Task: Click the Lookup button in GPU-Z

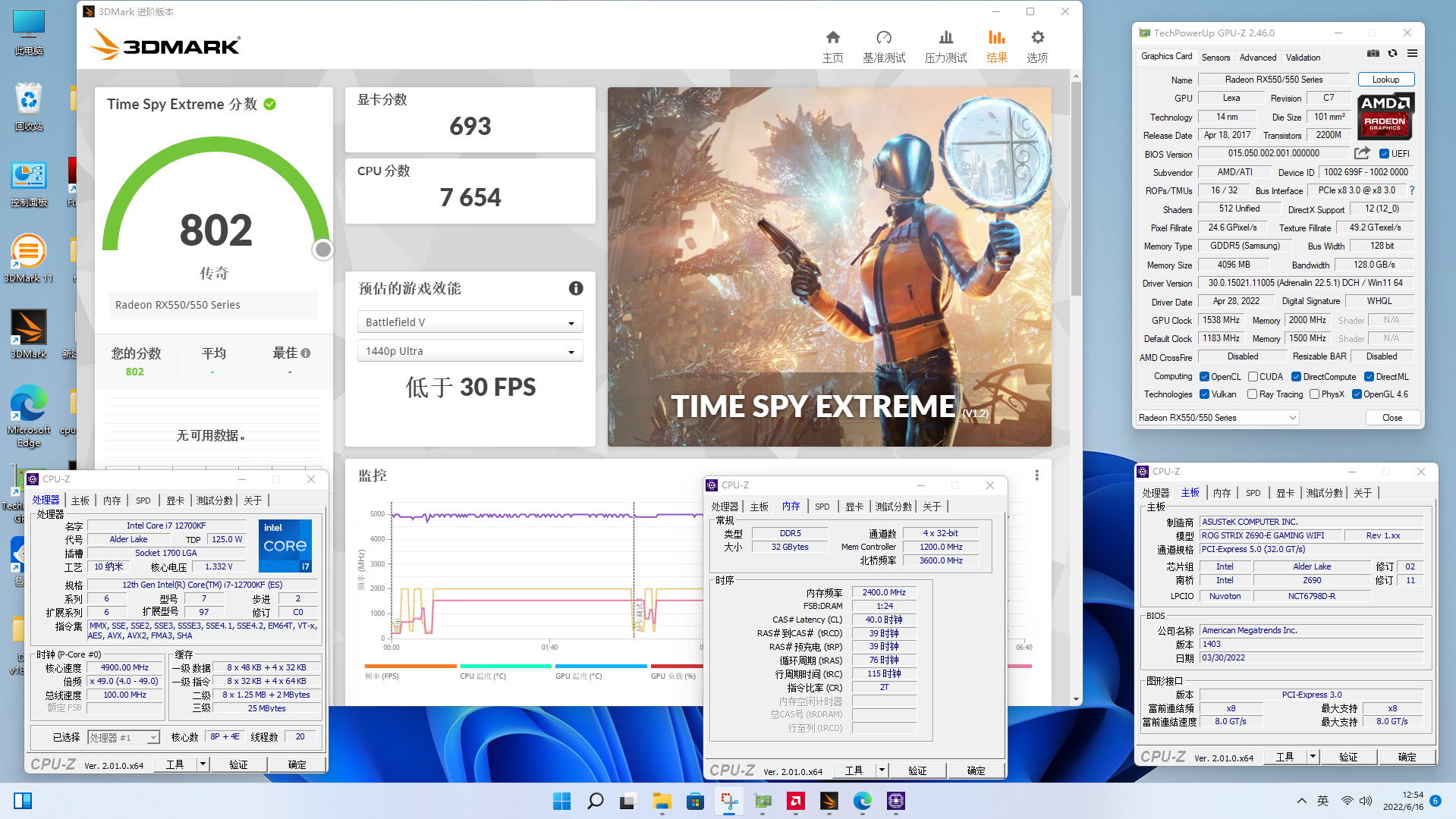Action: pos(1385,80)
